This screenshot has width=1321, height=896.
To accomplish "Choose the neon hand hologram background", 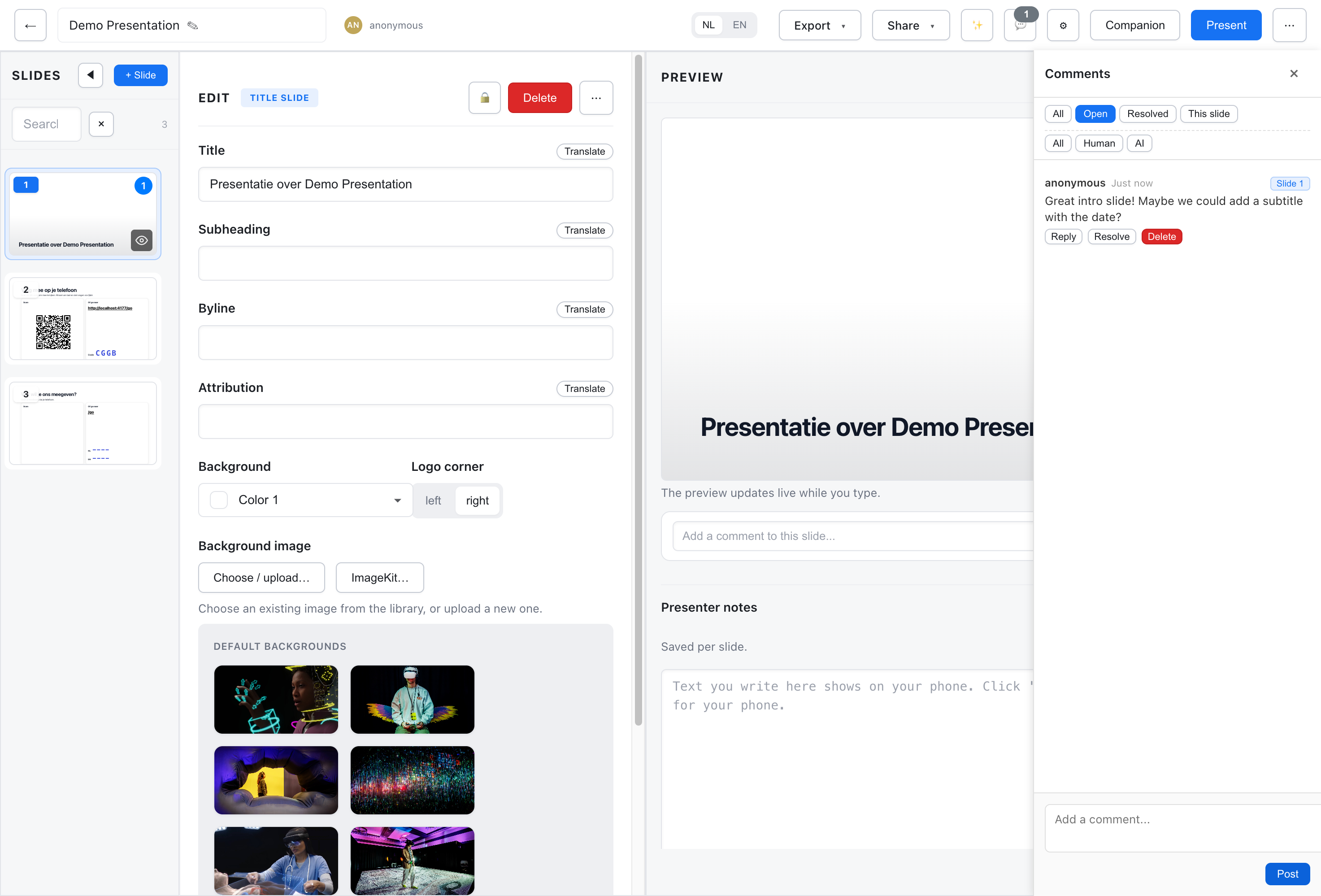I will pyautogui.click(x=276, y=700).
